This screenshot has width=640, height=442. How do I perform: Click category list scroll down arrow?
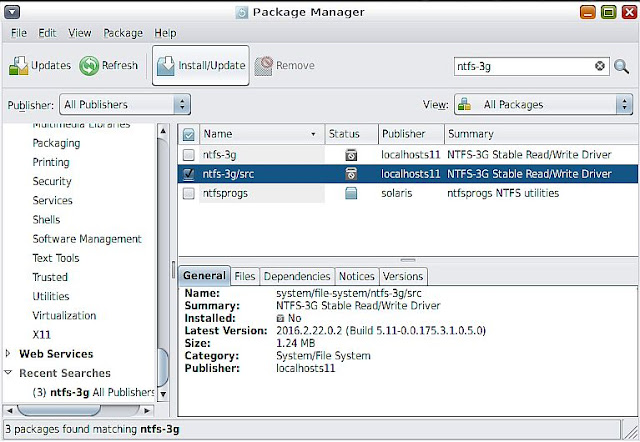click(x=163, y=394)
